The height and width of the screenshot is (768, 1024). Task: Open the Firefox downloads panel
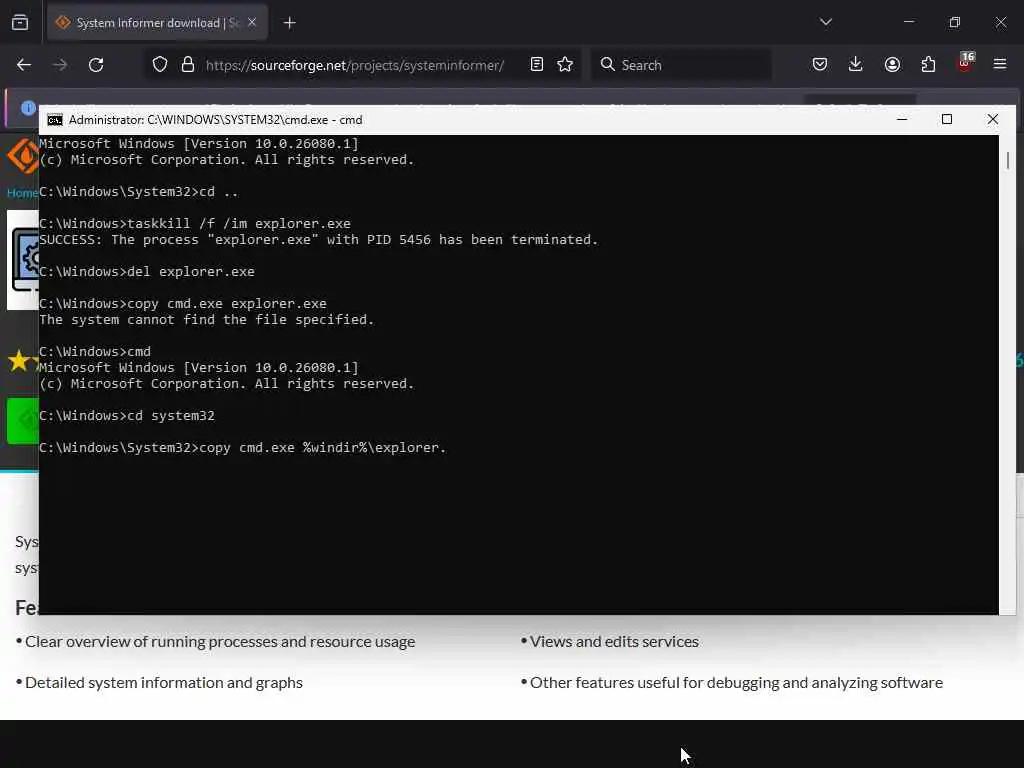tap(856, 65)
